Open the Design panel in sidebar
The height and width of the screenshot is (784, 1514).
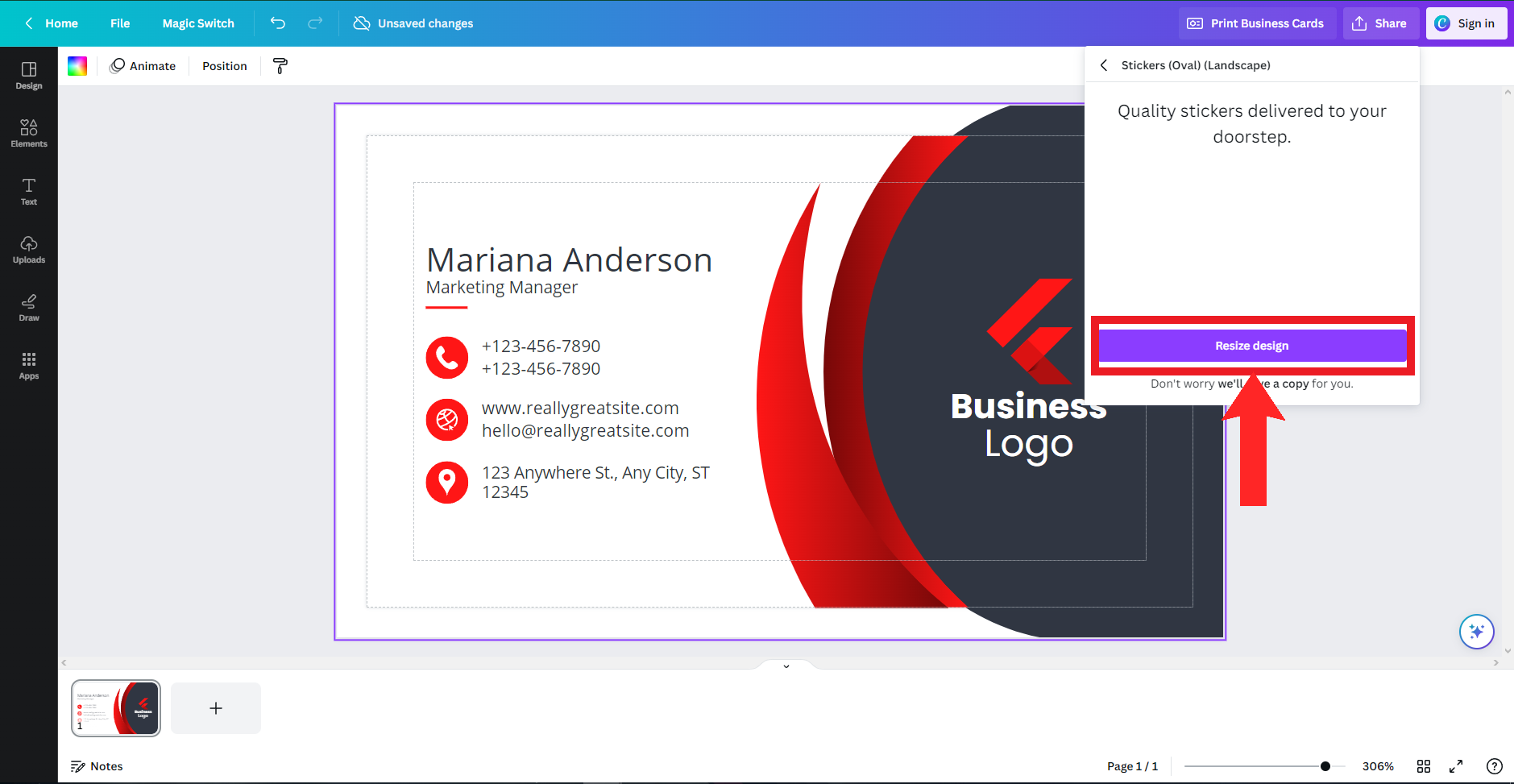[x=29, y=75]
